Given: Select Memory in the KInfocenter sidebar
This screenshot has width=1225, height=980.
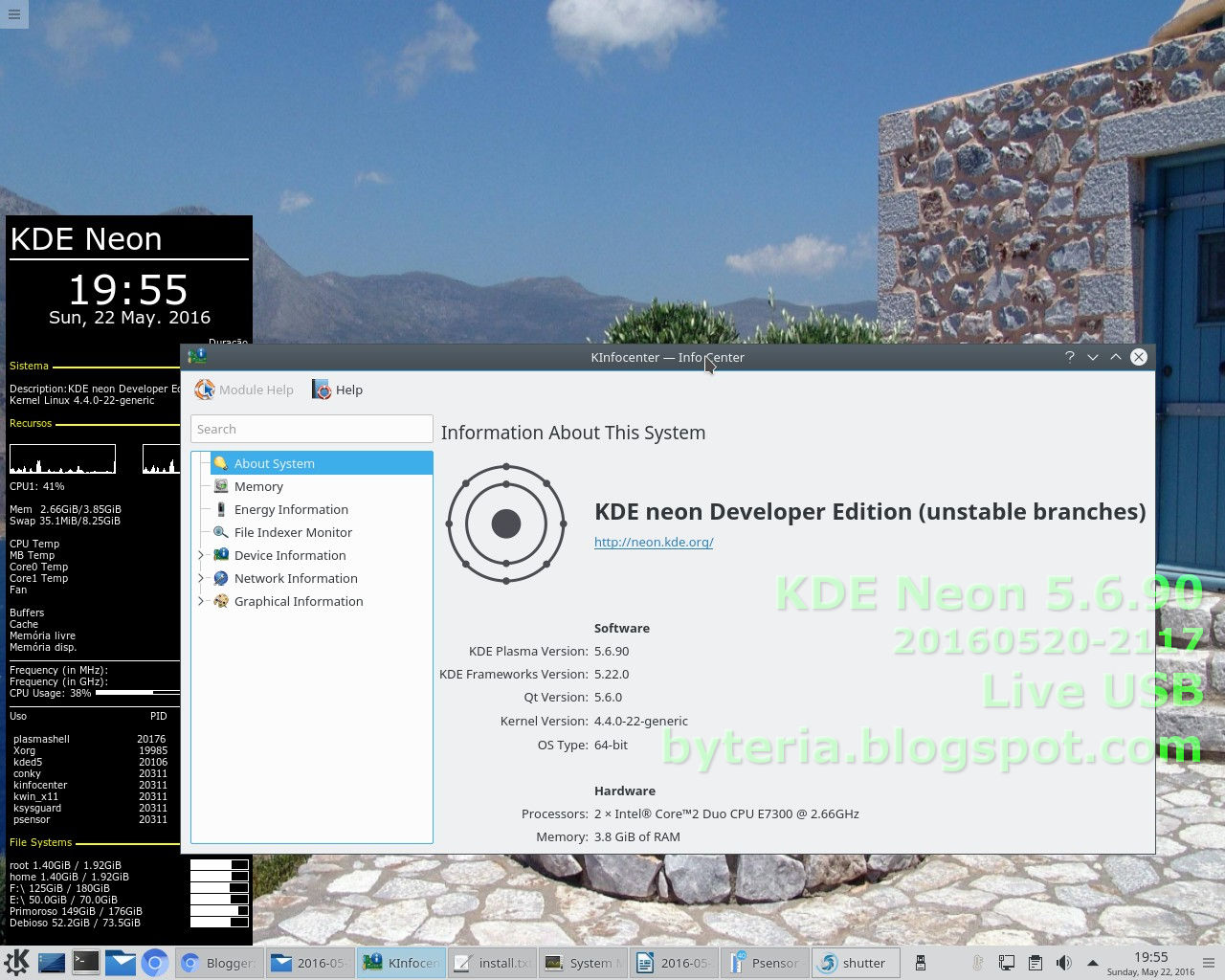Looking at the screenshot, I should 258,486.
